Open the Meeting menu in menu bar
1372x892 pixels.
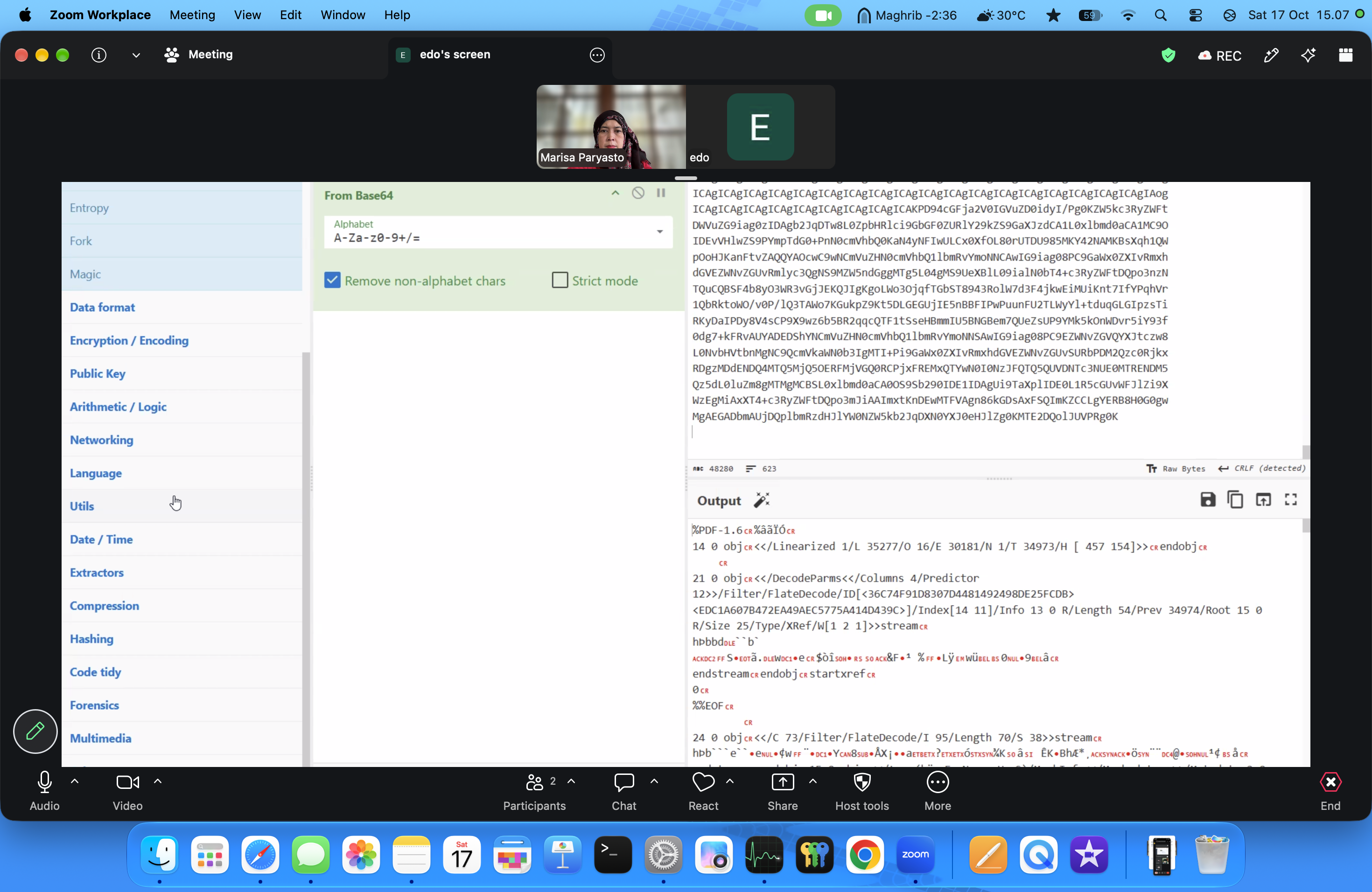pos(192,15)
